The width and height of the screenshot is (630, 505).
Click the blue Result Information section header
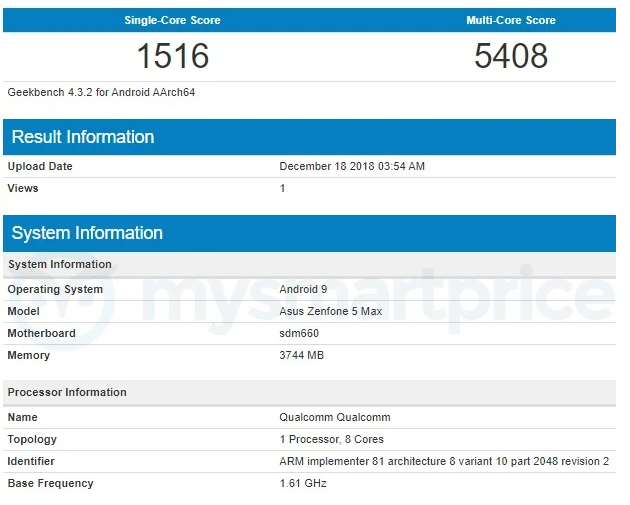82,137
